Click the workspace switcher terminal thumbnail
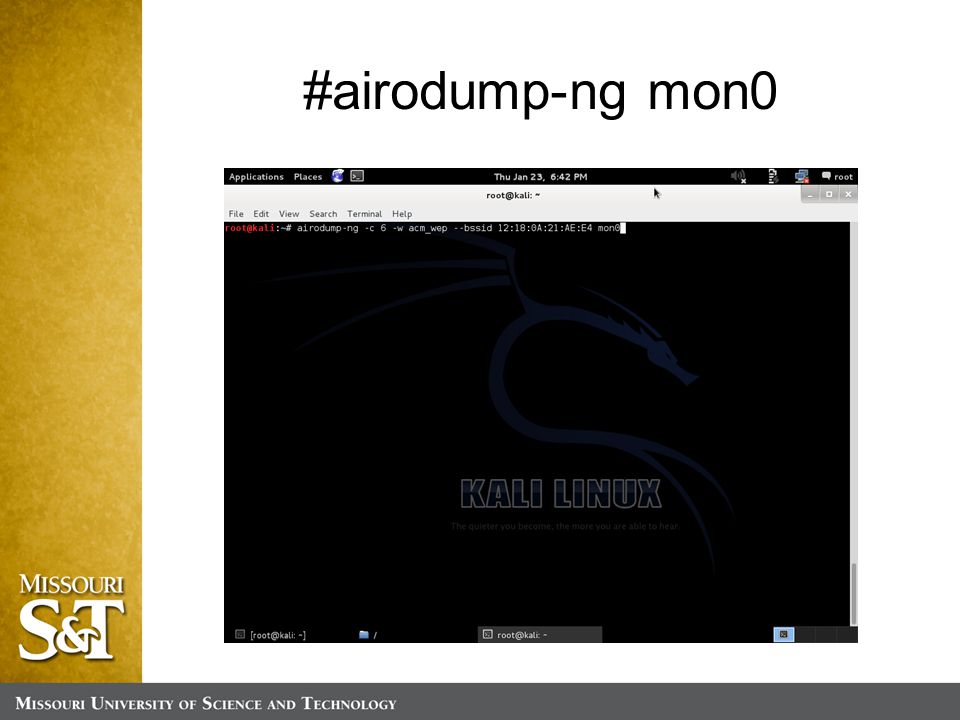 coord(784,634)
